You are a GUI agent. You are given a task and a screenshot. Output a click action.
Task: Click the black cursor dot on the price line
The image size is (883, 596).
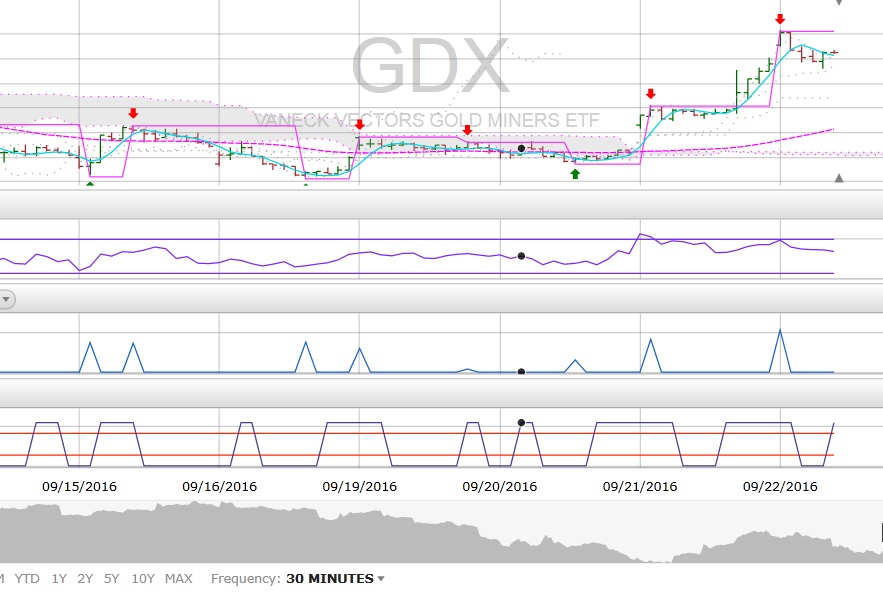point(521,149)
